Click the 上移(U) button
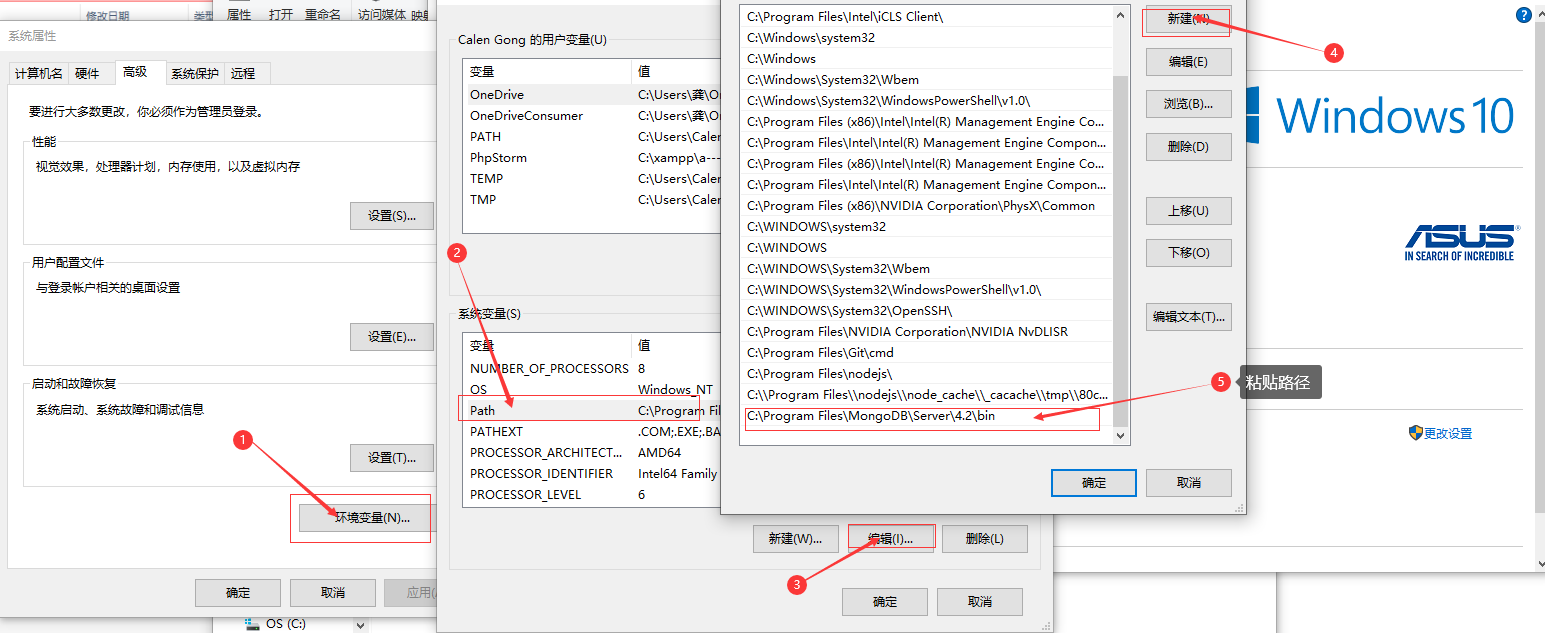The height and width of the screenshot is (633, 1545). [1188, 211]
